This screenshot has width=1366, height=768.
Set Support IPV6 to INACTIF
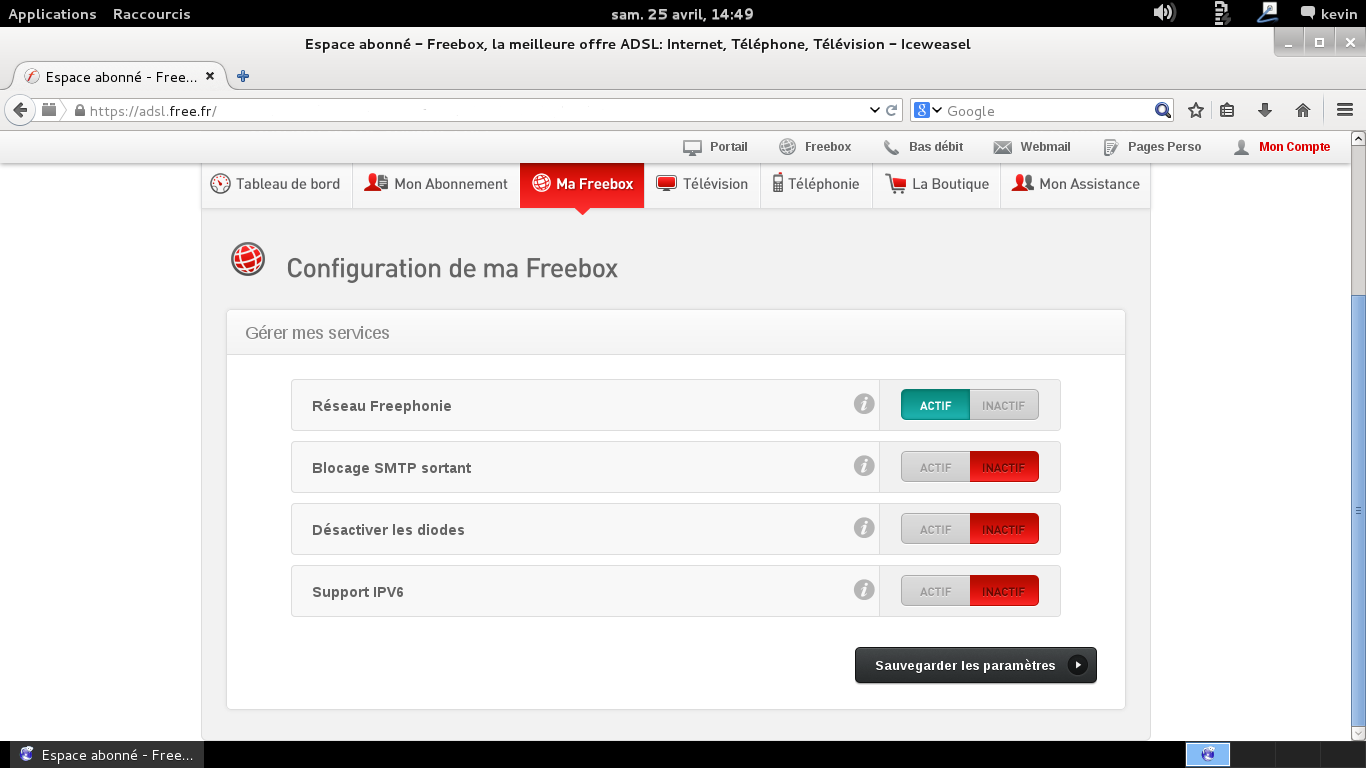(x=1004, y=591)
